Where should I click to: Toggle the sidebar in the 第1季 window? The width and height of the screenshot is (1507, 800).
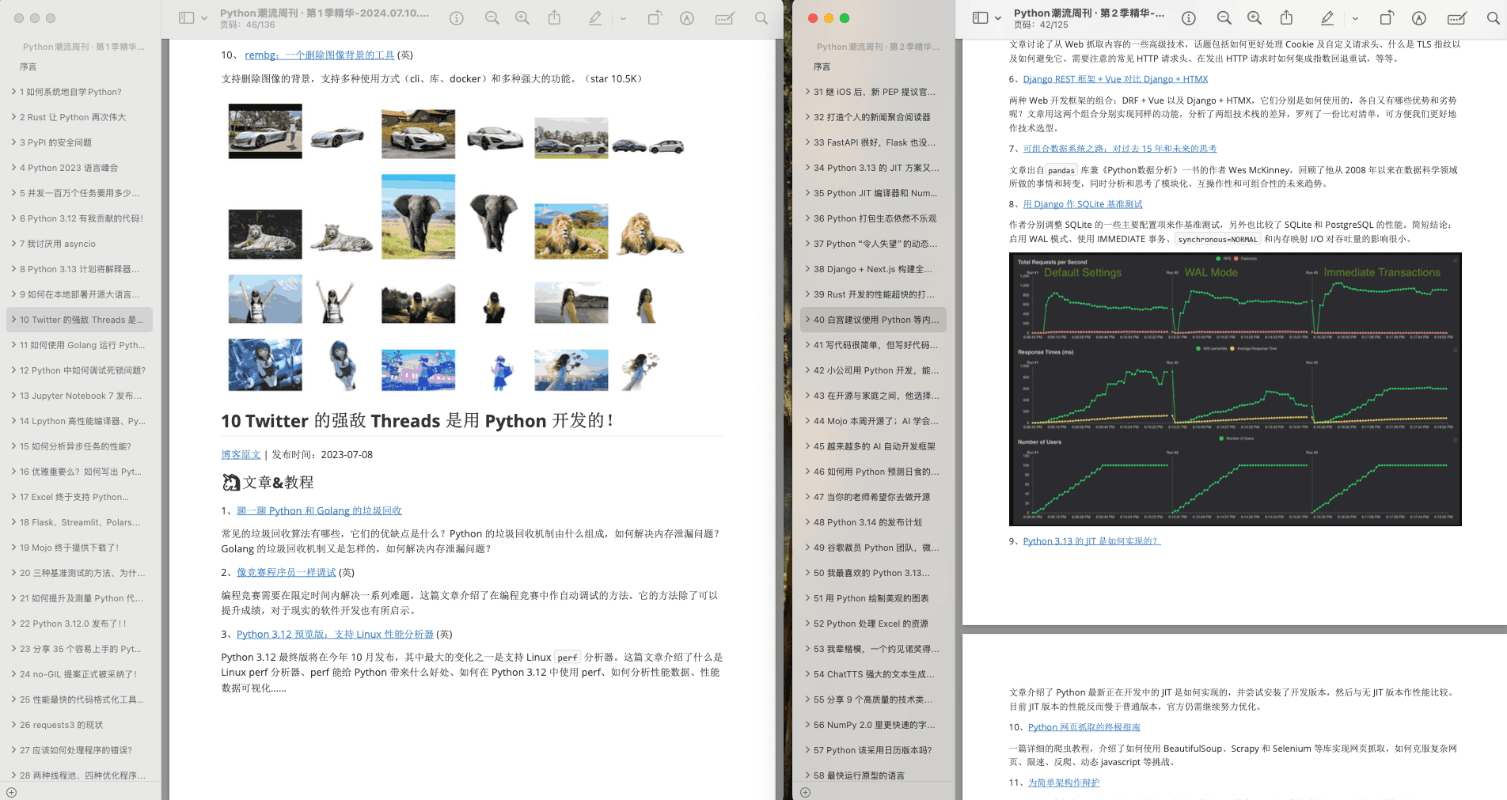pyautogui.click(x=186, y=18)
